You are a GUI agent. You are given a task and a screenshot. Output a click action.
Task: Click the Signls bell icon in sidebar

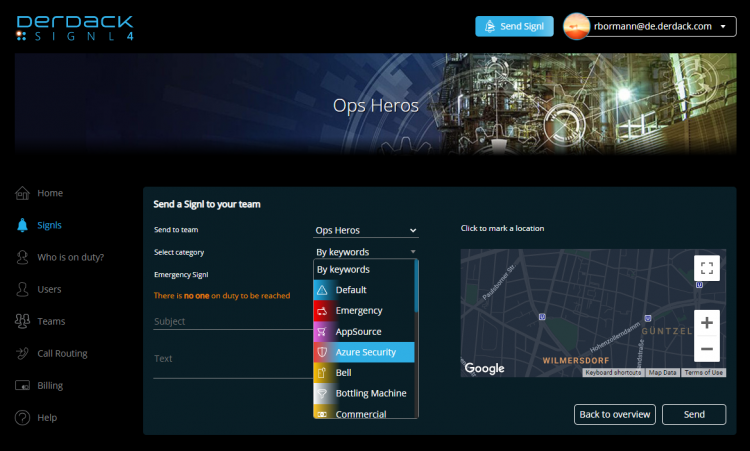click(x=22, y=225)
